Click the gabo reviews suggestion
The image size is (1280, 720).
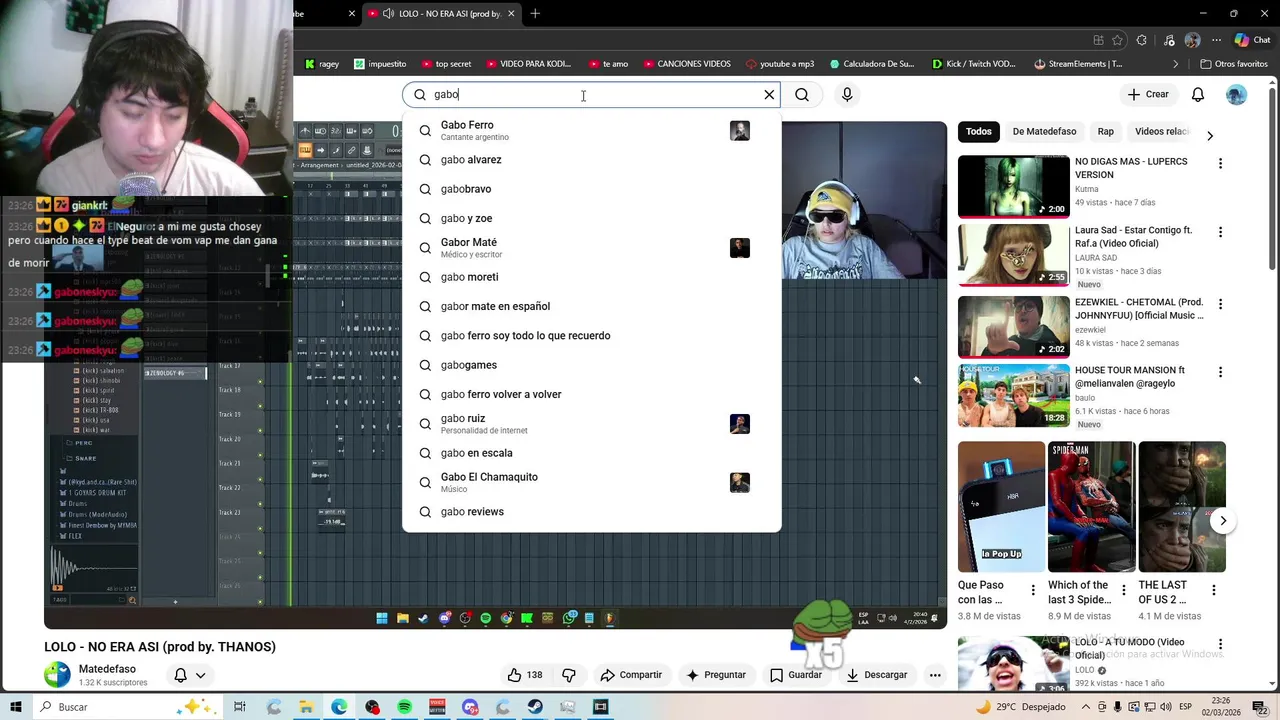(591, 512)
